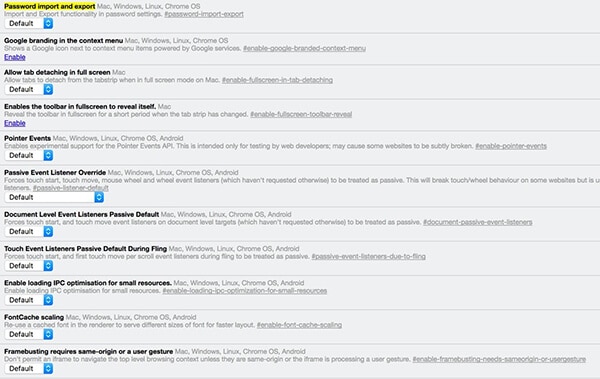Click the #enable-pointer-events anchor link
This screenshot has height=379, width=600.
pyautogui.click(x=511, y=146)
